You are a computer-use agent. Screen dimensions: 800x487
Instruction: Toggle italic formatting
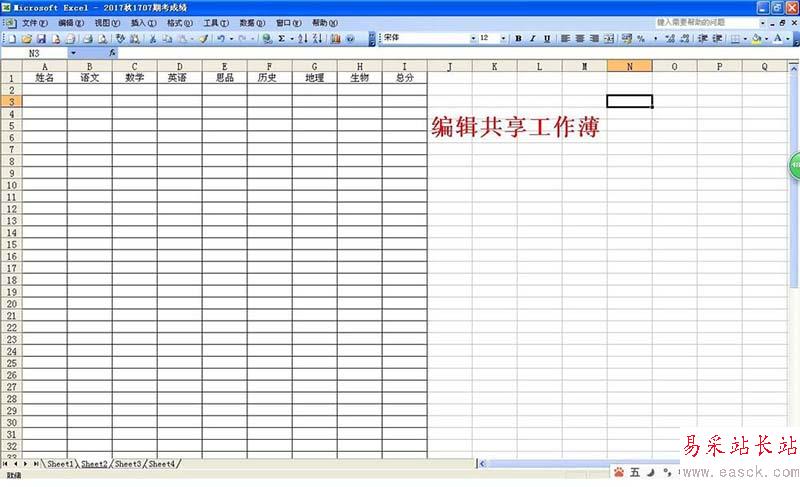click(x=532, y=38)
